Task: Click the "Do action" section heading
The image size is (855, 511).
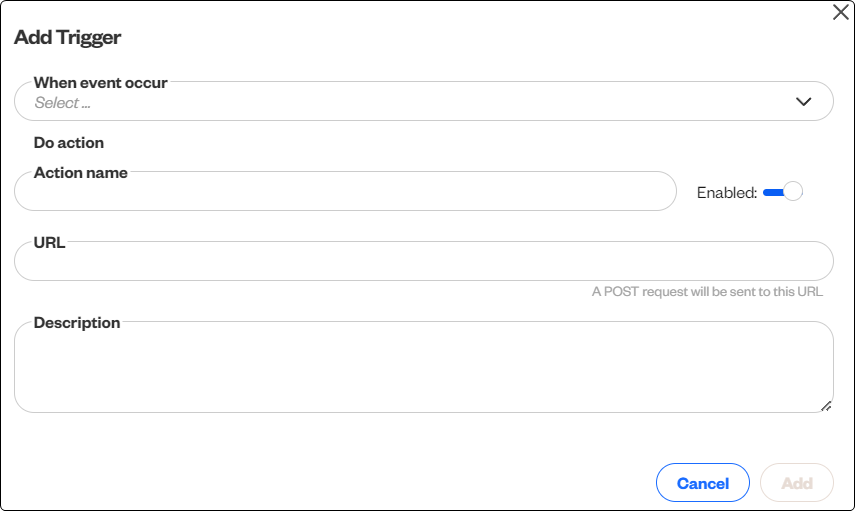Action: [x=69, y=143]
